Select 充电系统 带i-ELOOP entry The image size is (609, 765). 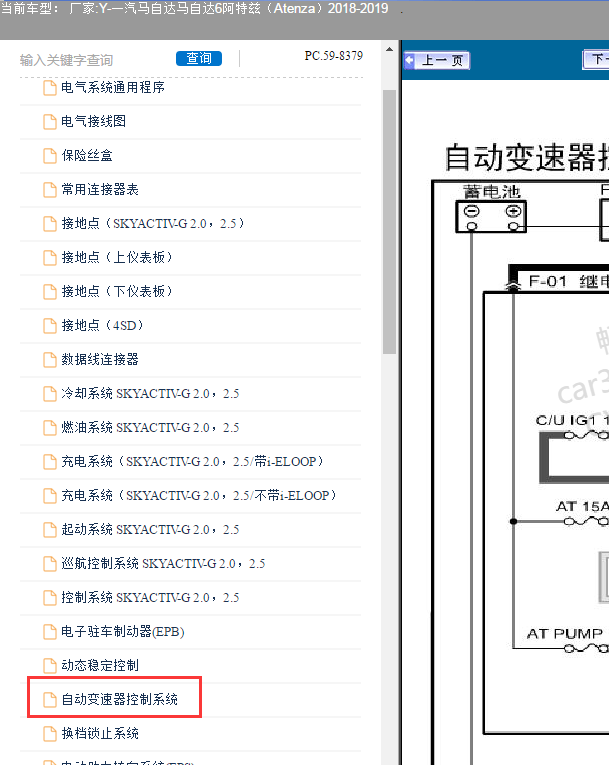[x=192, y=462]
